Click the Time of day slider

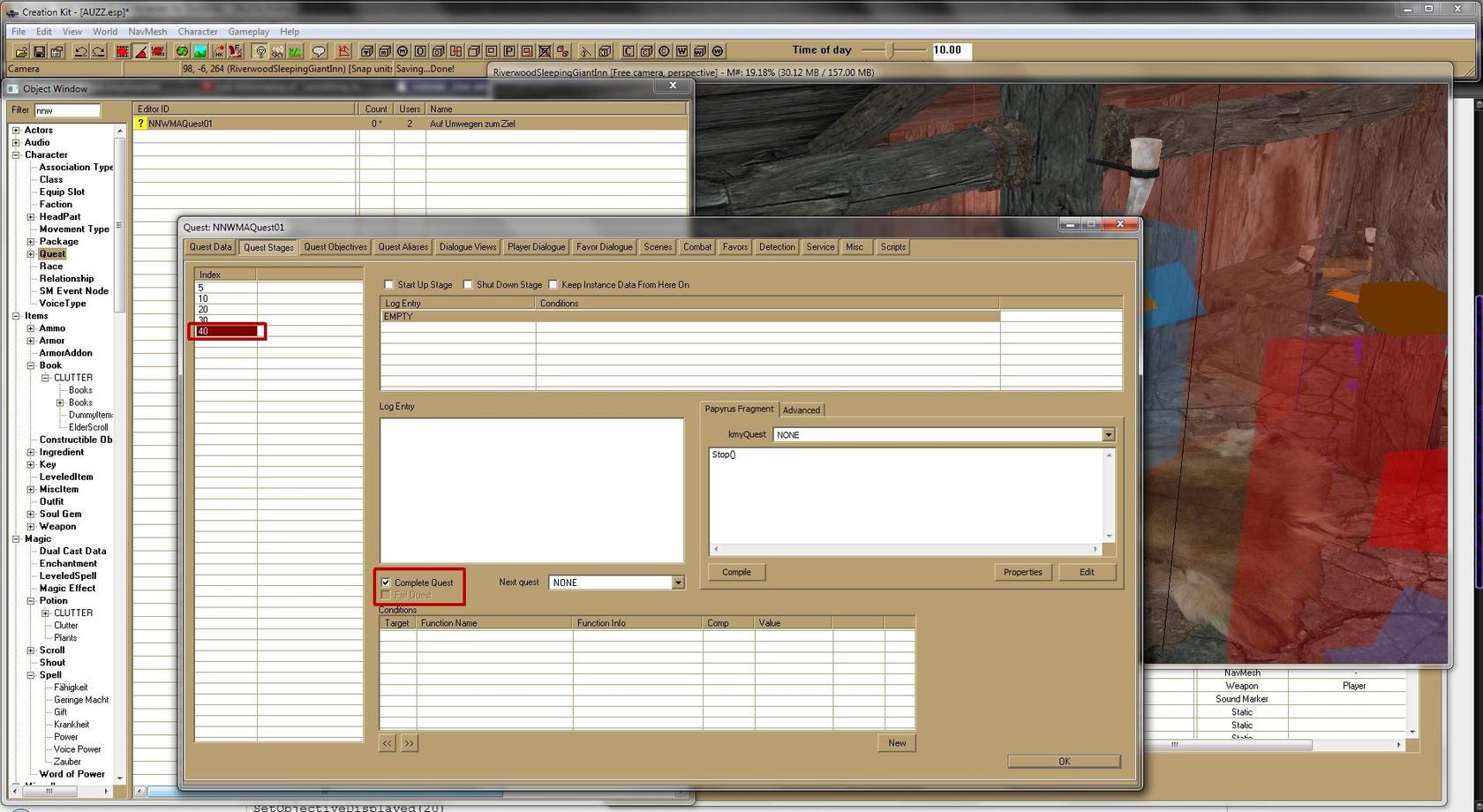click(x=892, y=51)
